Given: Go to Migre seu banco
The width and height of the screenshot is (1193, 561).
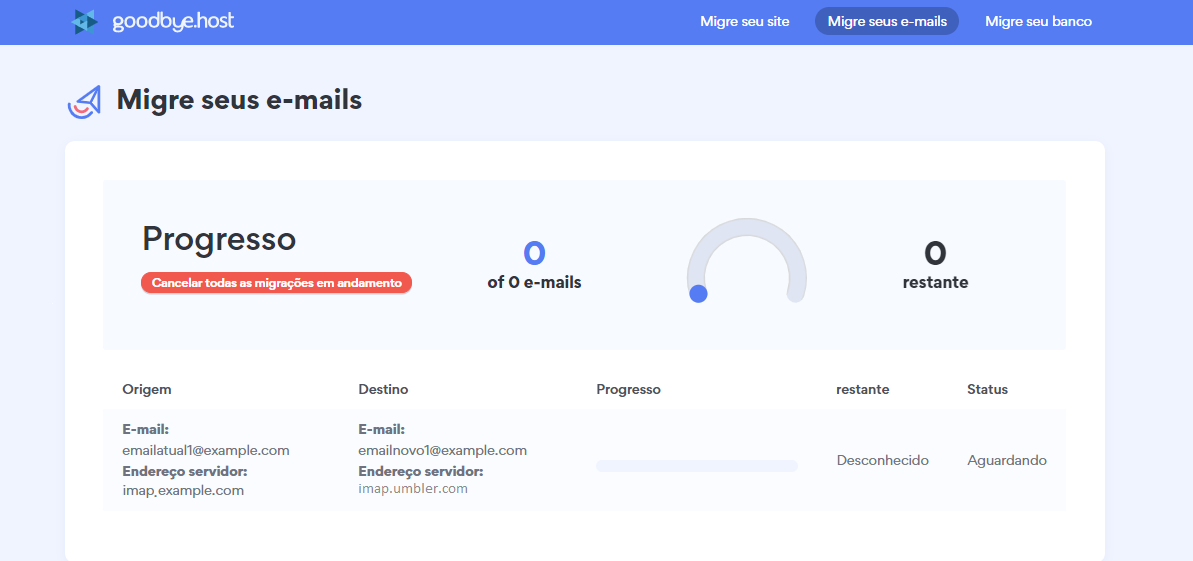Looking at the screenshot, I should (1038, 21).
